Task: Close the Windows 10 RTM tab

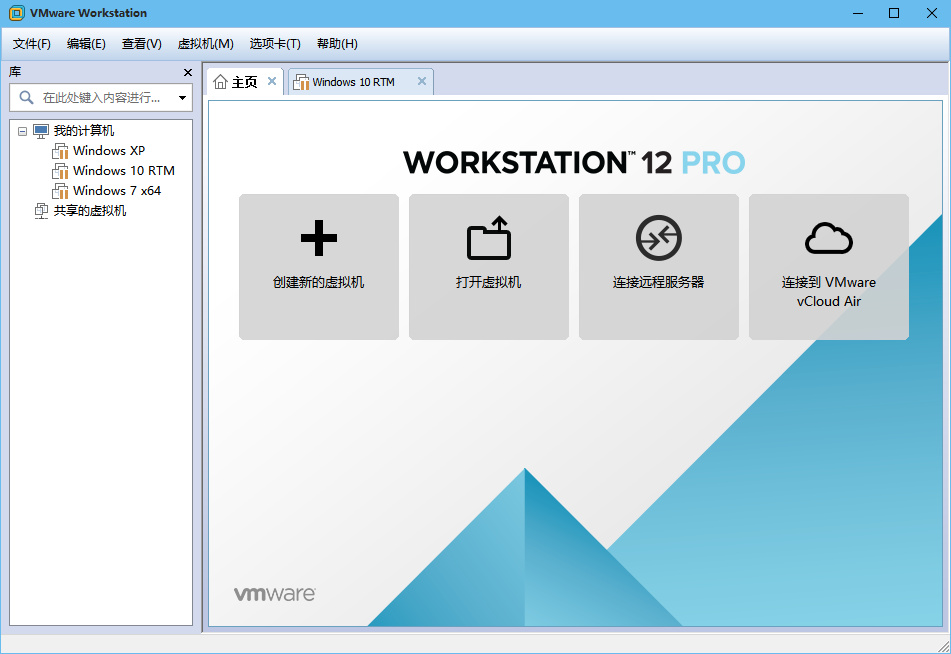Action: [422, 81]
